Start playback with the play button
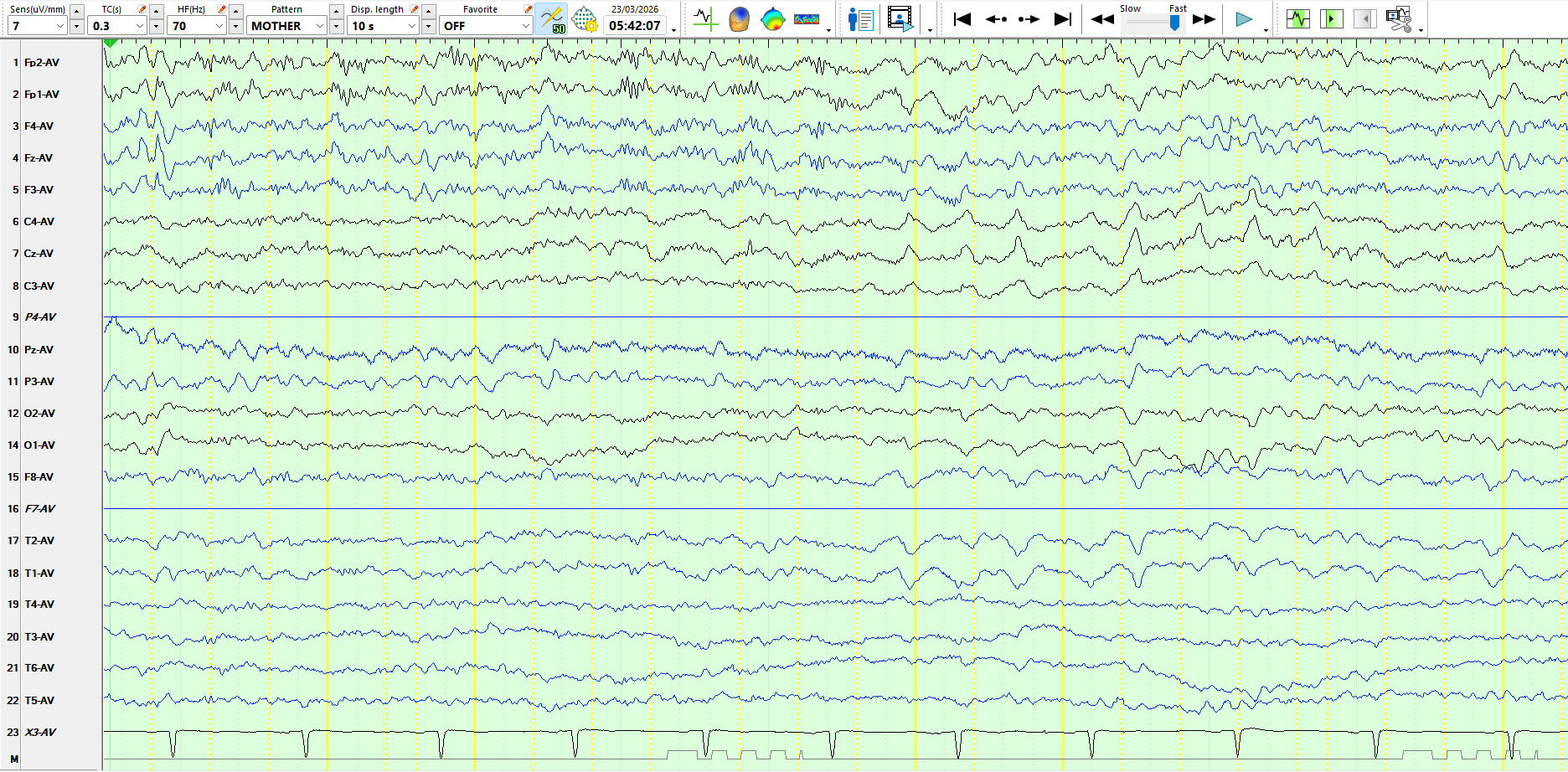 (x=1244, y=19)
